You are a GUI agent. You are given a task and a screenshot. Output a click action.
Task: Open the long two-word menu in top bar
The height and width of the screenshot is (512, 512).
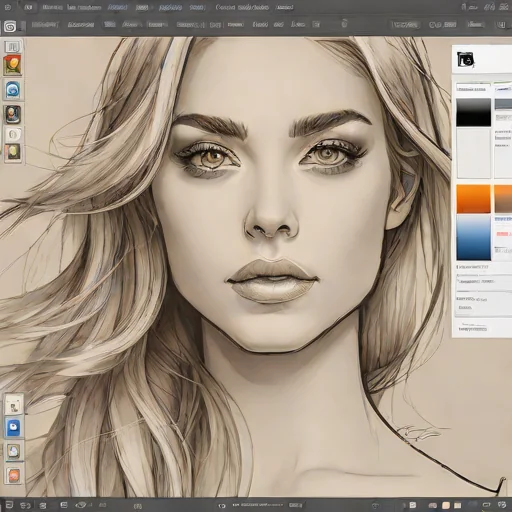tap(242, 7)
